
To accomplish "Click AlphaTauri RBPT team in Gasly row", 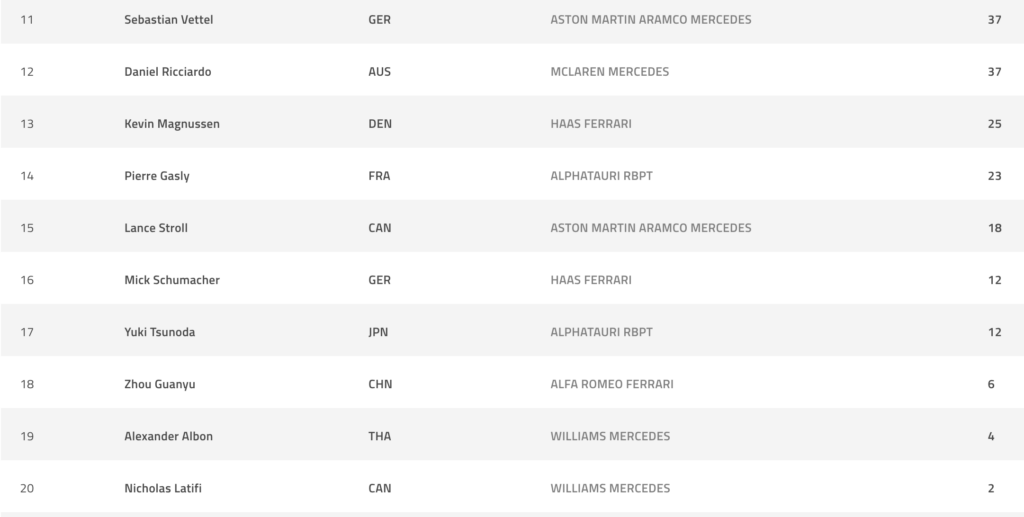I will (601, 176).
